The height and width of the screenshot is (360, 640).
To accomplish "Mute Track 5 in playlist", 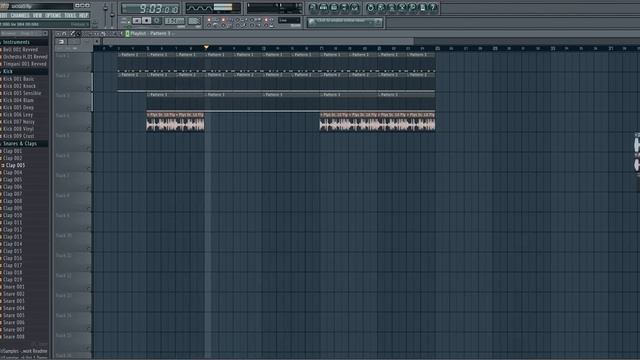I will pos(89,149).
